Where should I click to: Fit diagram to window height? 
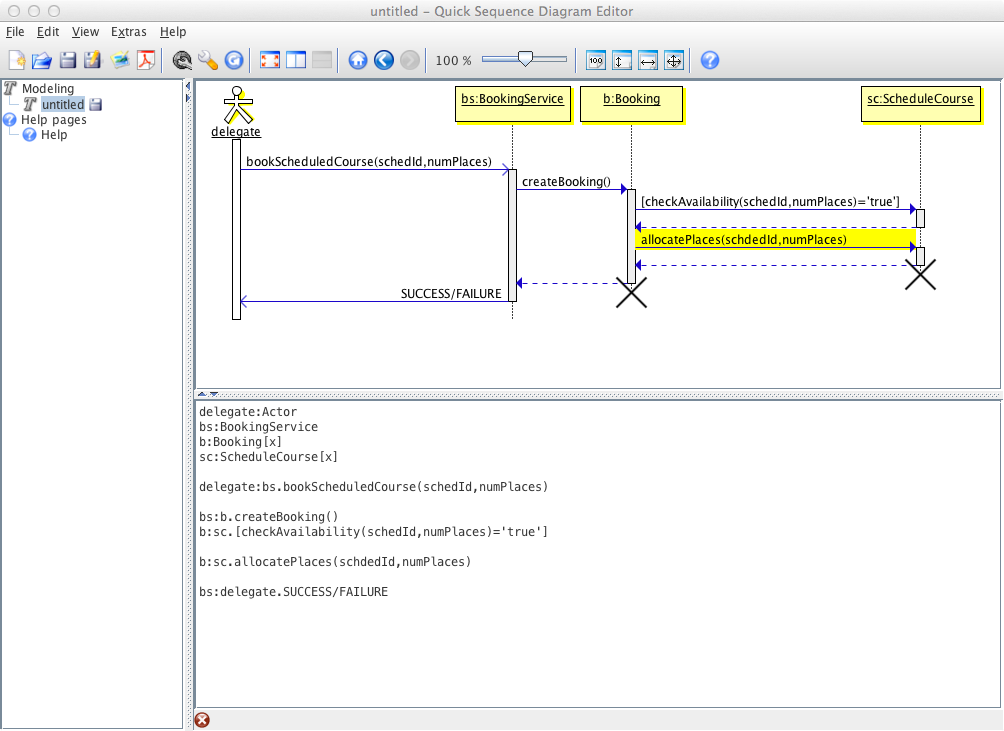tap(621, 61)
